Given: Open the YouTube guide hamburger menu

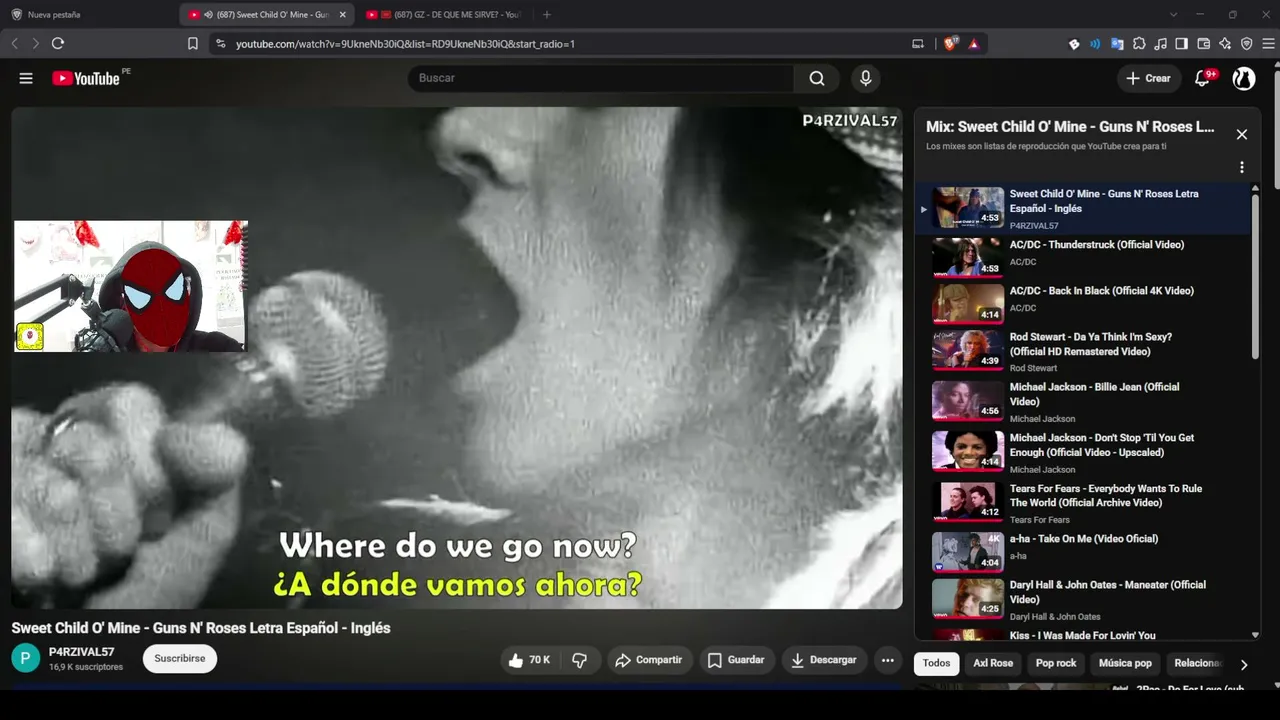Looking at the screenshot, I should point(26,78).
